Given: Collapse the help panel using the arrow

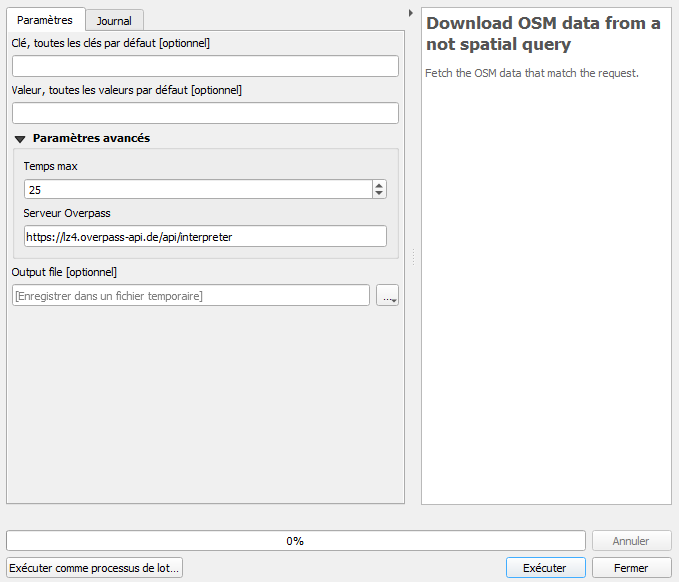Looking at the screenshot, I should pos(411,13).
